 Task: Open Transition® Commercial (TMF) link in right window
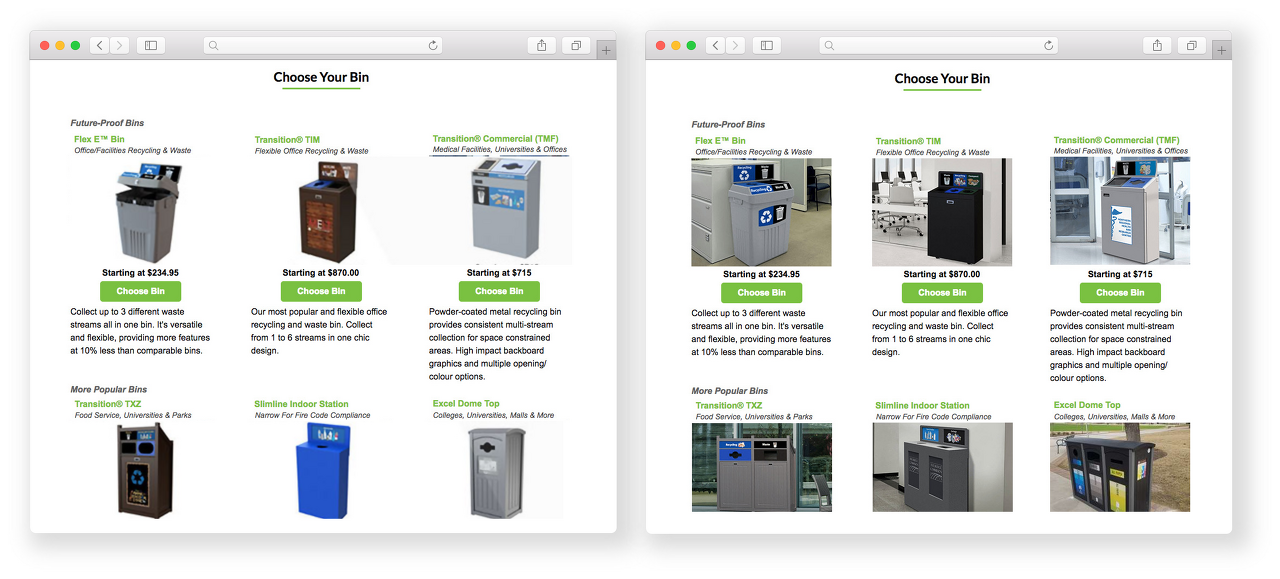[x=1116, y=141]
